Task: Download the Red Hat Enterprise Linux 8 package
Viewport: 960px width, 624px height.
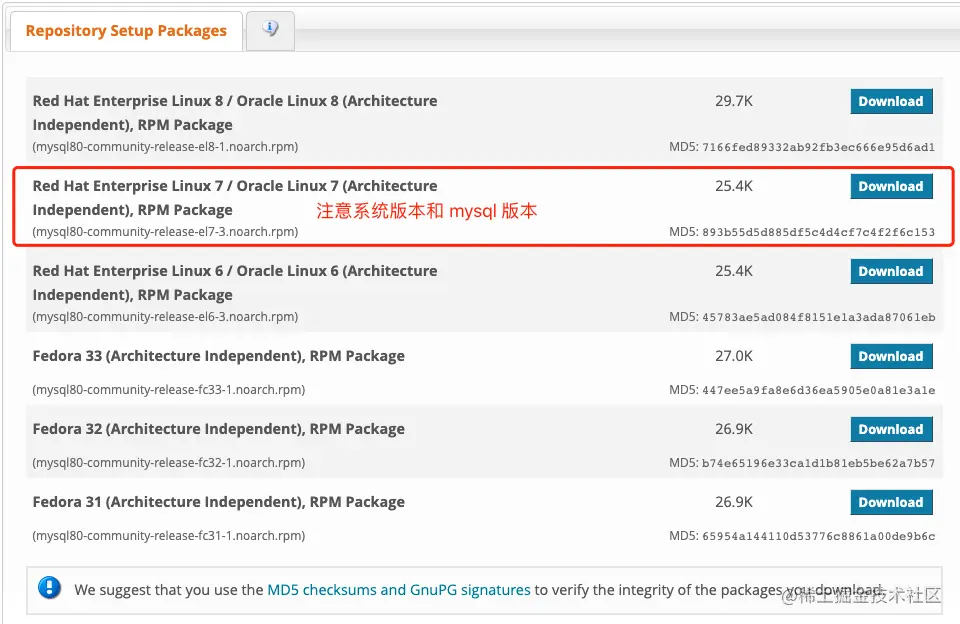Action: [x=891, y=101]
